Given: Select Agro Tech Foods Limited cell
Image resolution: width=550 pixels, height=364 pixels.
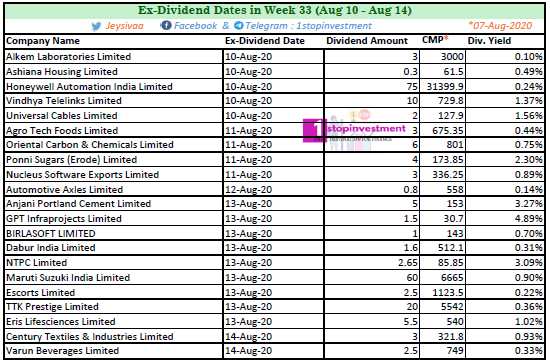Looking at the screenshot, I should (x=114, y=130).
